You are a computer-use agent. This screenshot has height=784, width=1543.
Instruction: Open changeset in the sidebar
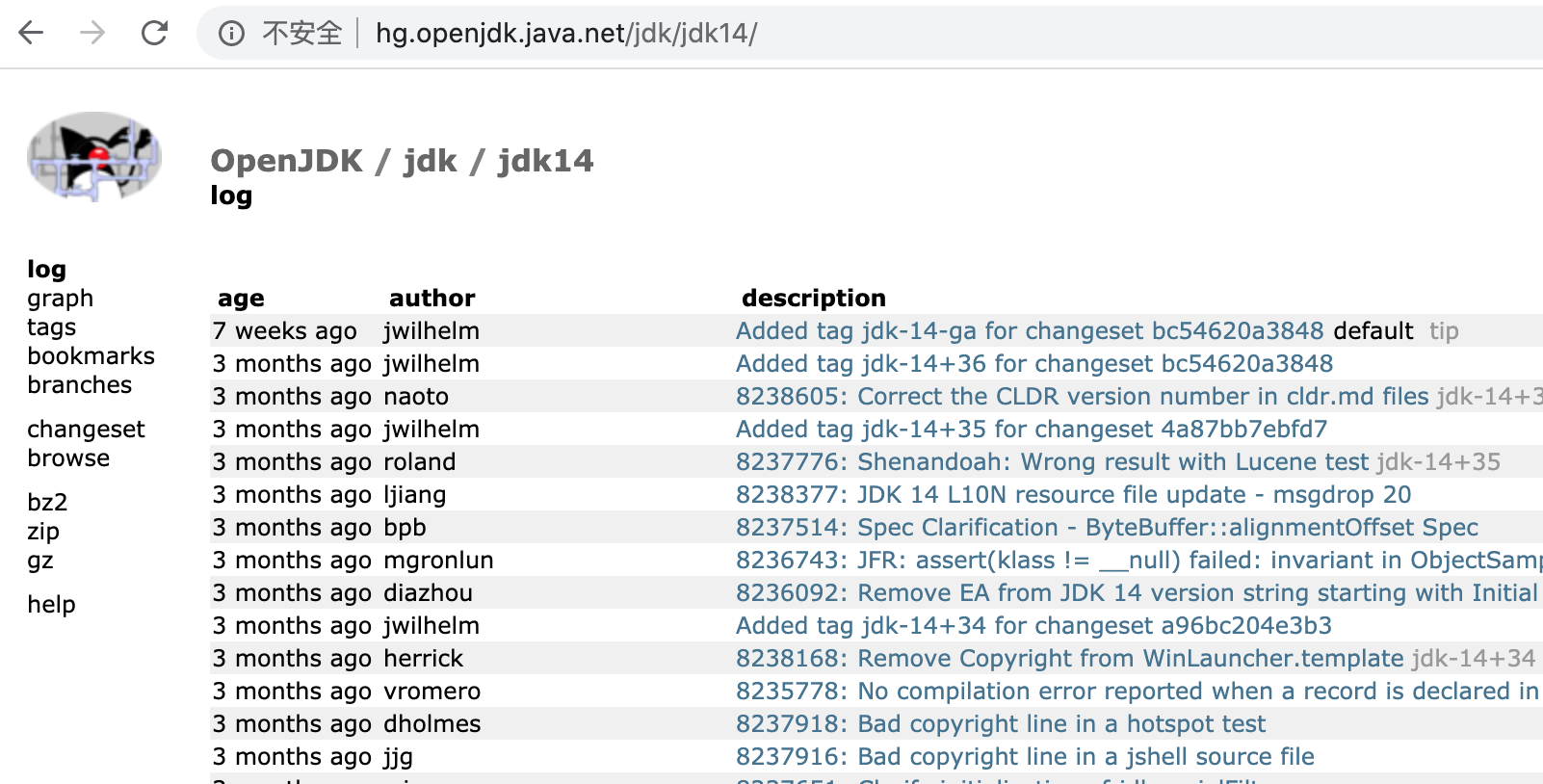pos(87,430)
